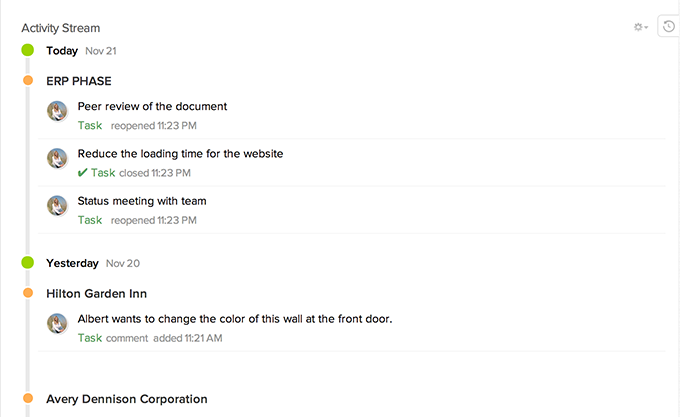Click green Task label under Status meeting
680x417 pixels.
90,220
